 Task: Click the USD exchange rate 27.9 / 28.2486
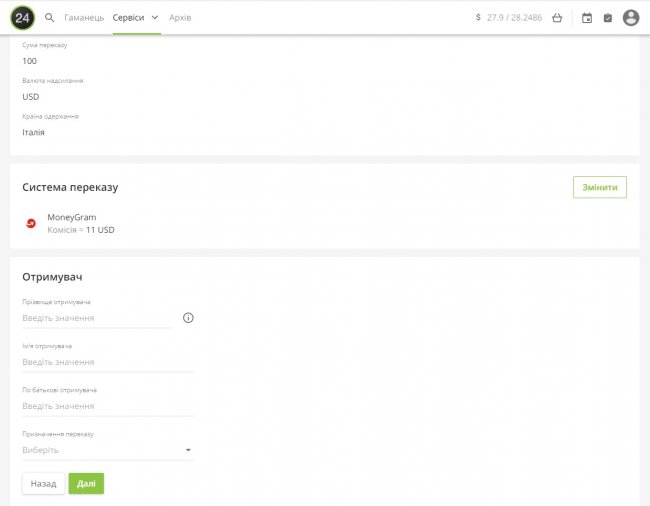(509, 18)
